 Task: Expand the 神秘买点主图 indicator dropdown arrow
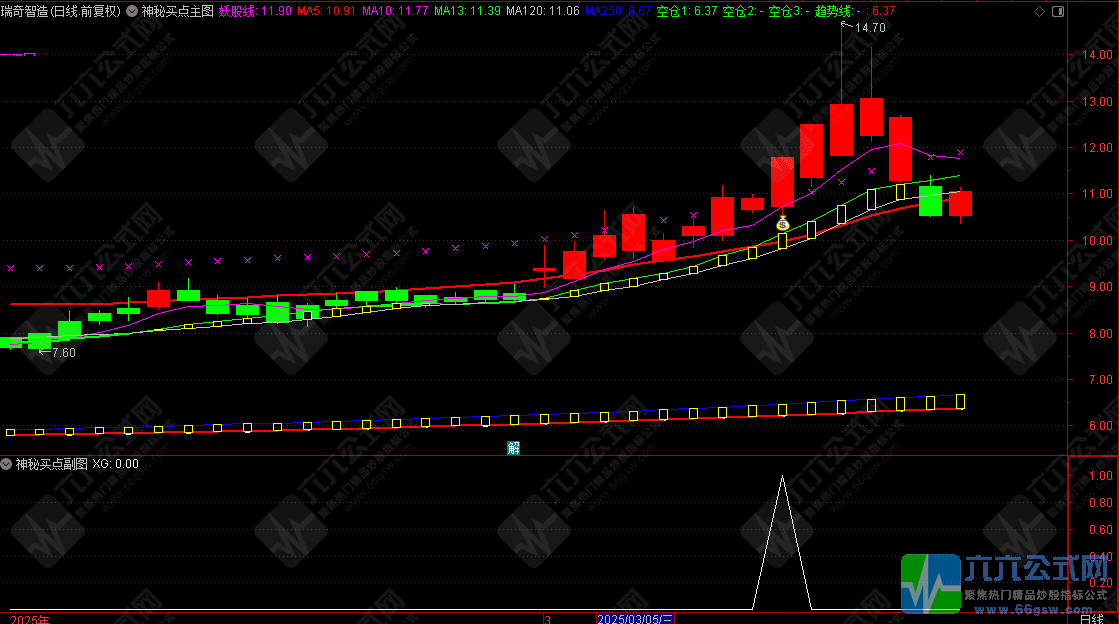coord(133,11)
